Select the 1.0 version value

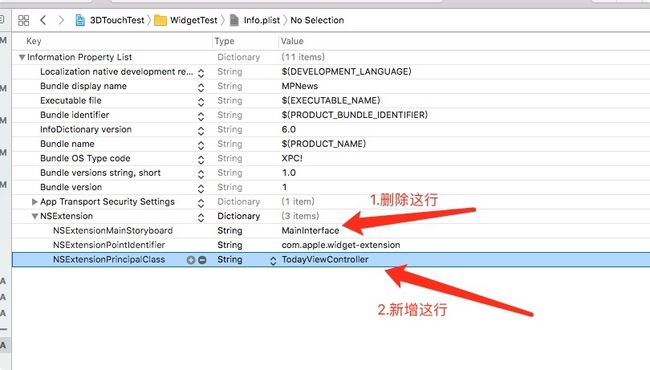pyautogui.click(x=289, y=173)
